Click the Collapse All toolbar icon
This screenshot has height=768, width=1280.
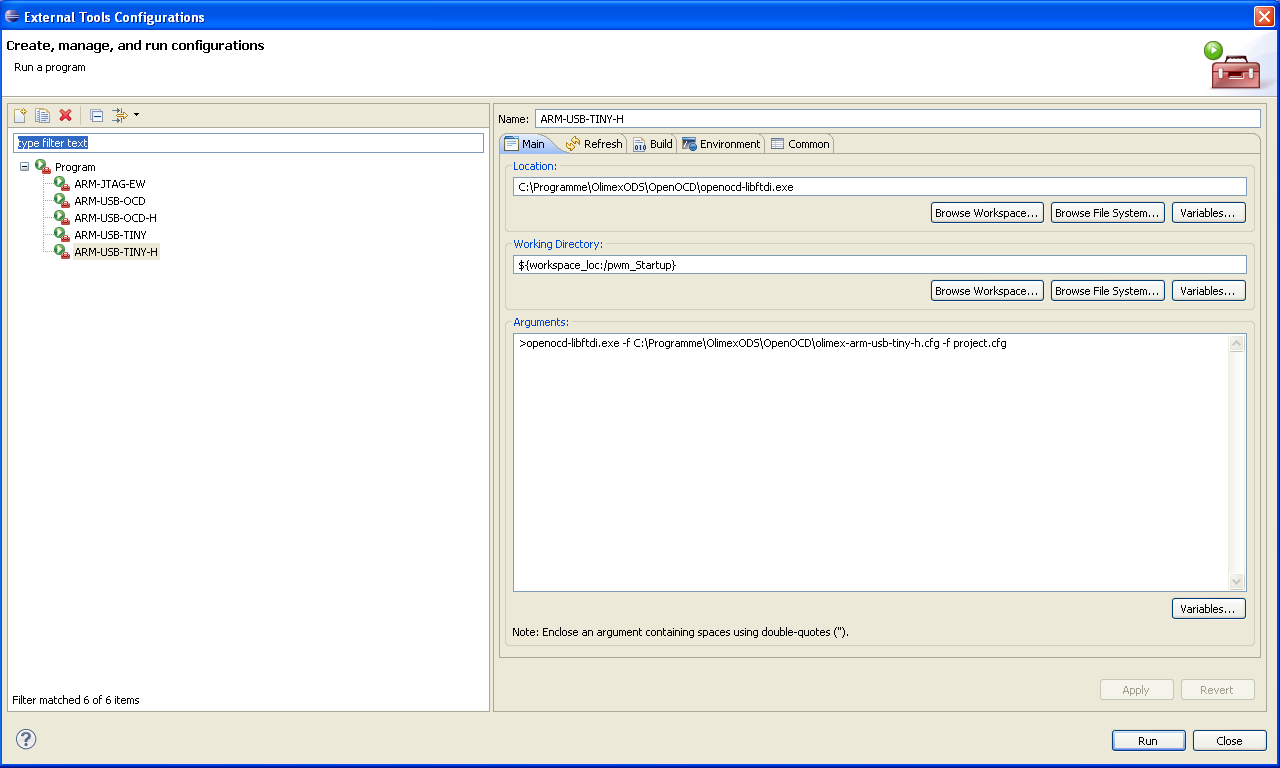point(96,115)
